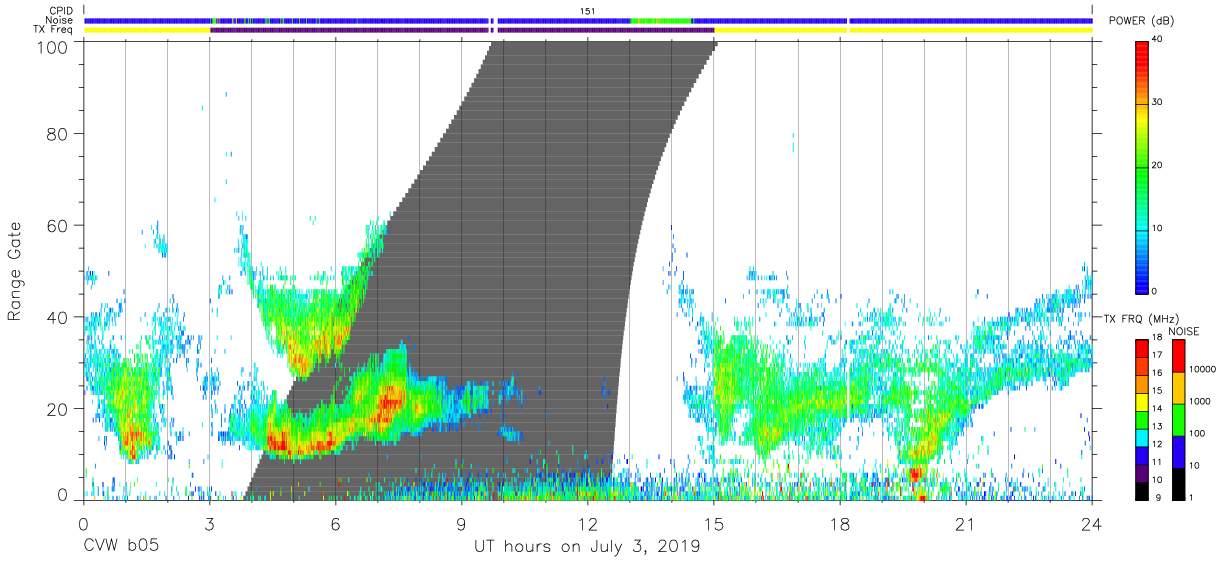Click the 3 tick on UT hours axis
1228x567 pixels.
click(x=209, y=524)
